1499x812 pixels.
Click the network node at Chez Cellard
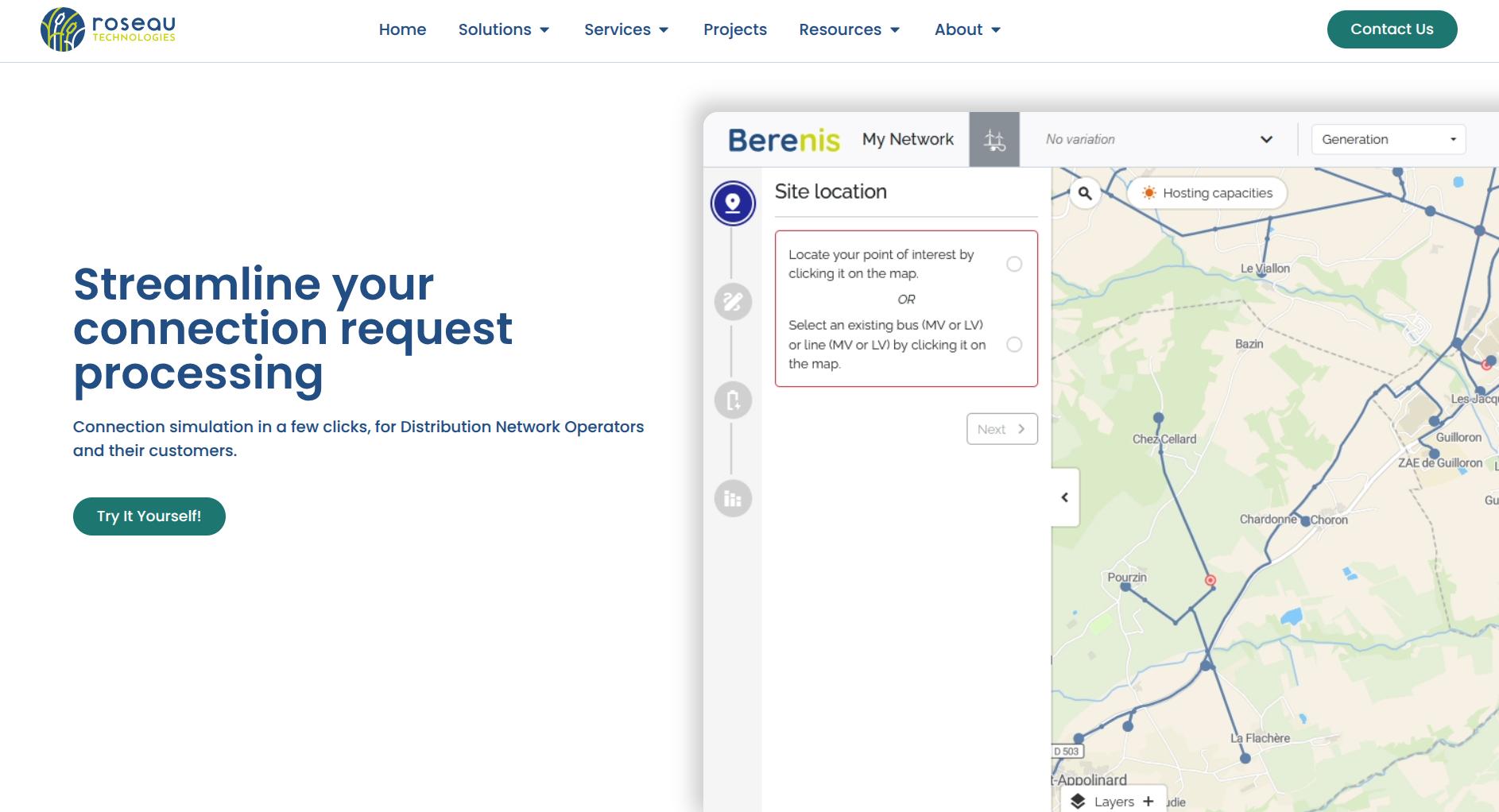click(x=1159, y=418)
